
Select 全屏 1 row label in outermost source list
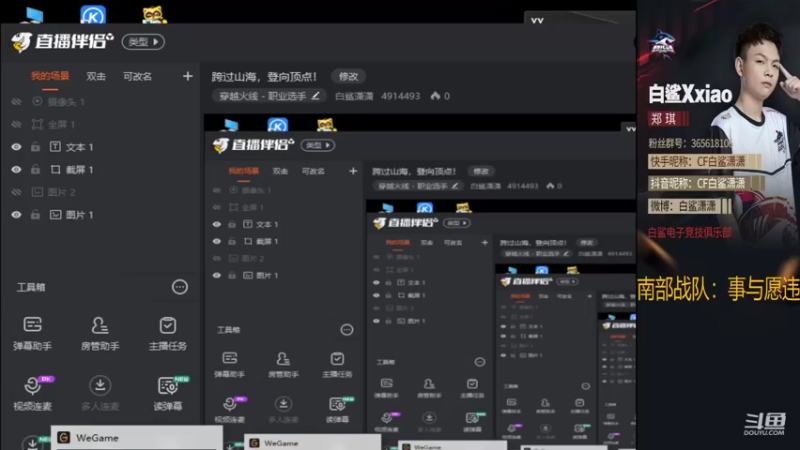(x=61, y=124)
